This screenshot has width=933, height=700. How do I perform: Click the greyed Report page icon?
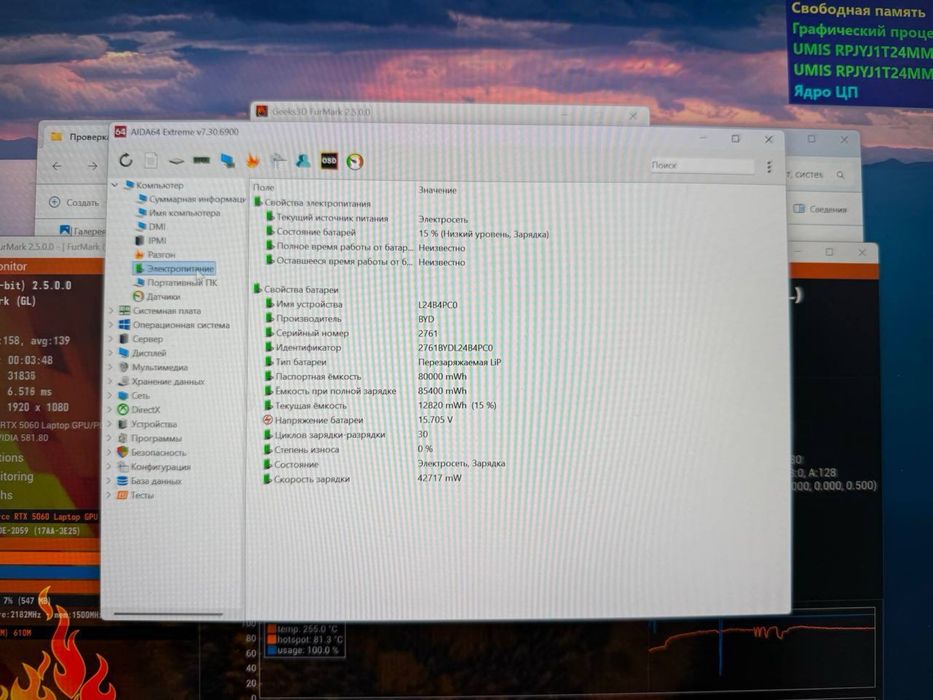tap(151, 160)
